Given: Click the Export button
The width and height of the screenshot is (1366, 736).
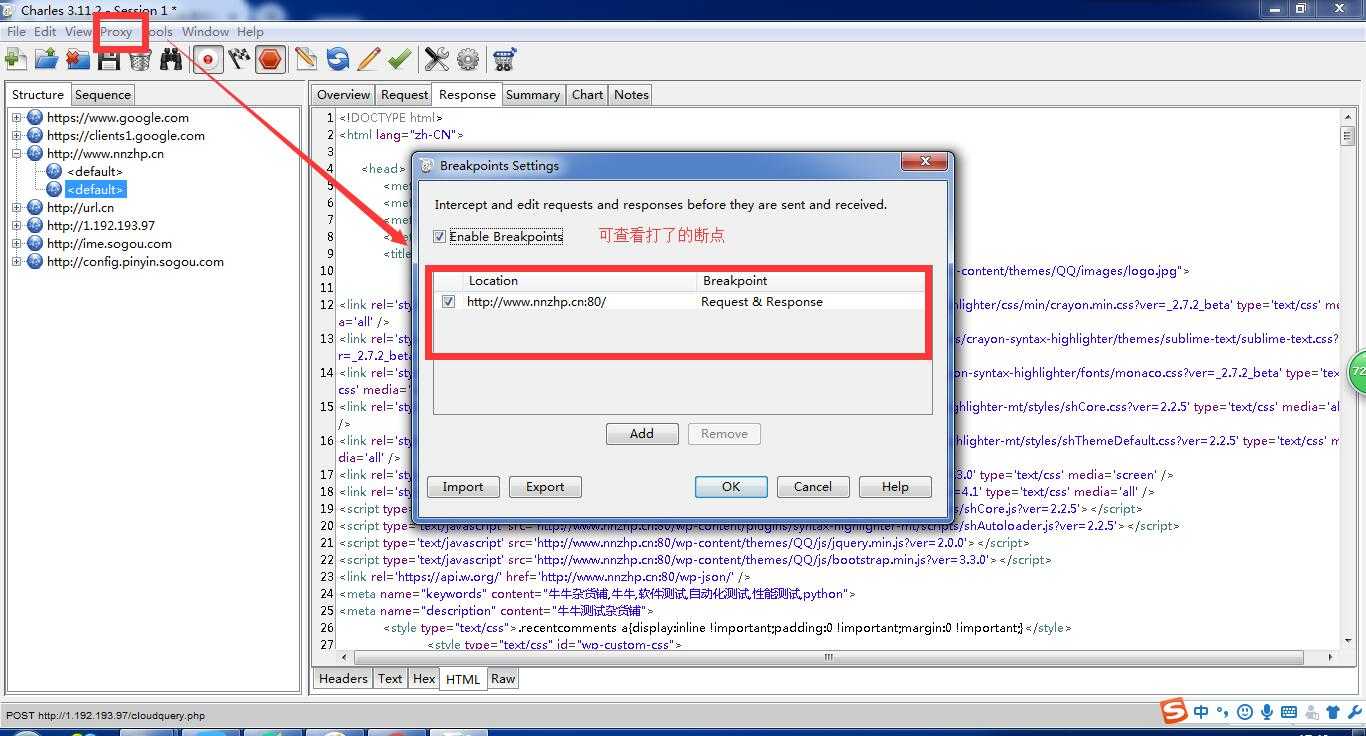Looking at the screenshot, I should click(545, 487).
